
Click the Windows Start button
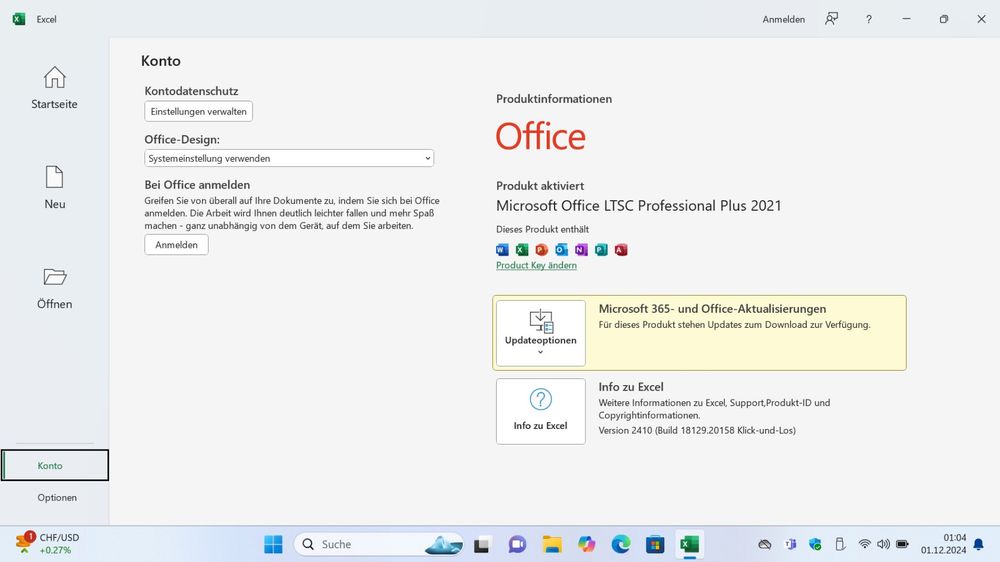(273, 544)
